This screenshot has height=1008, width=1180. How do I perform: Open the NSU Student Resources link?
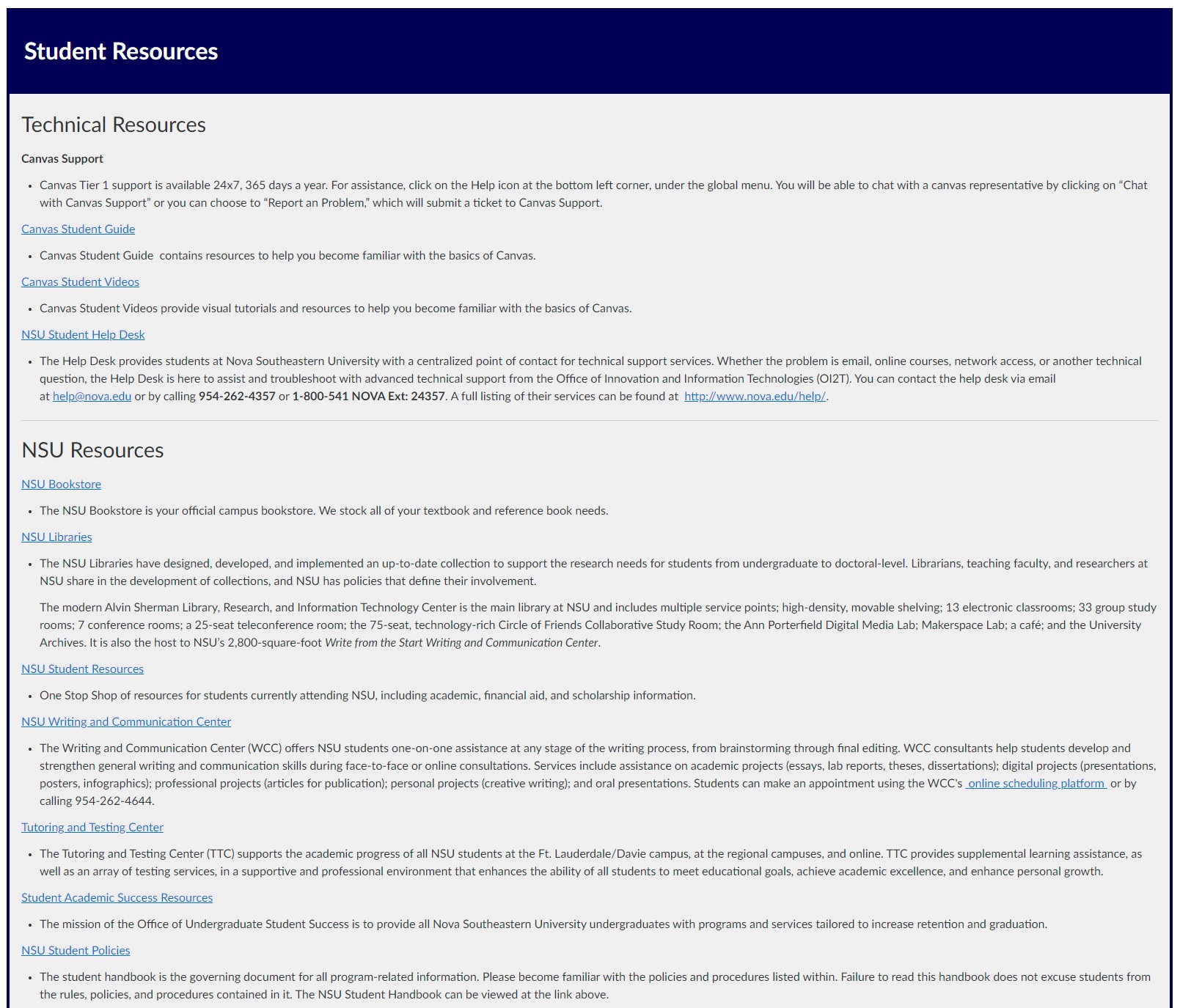[x=82, y=669]
